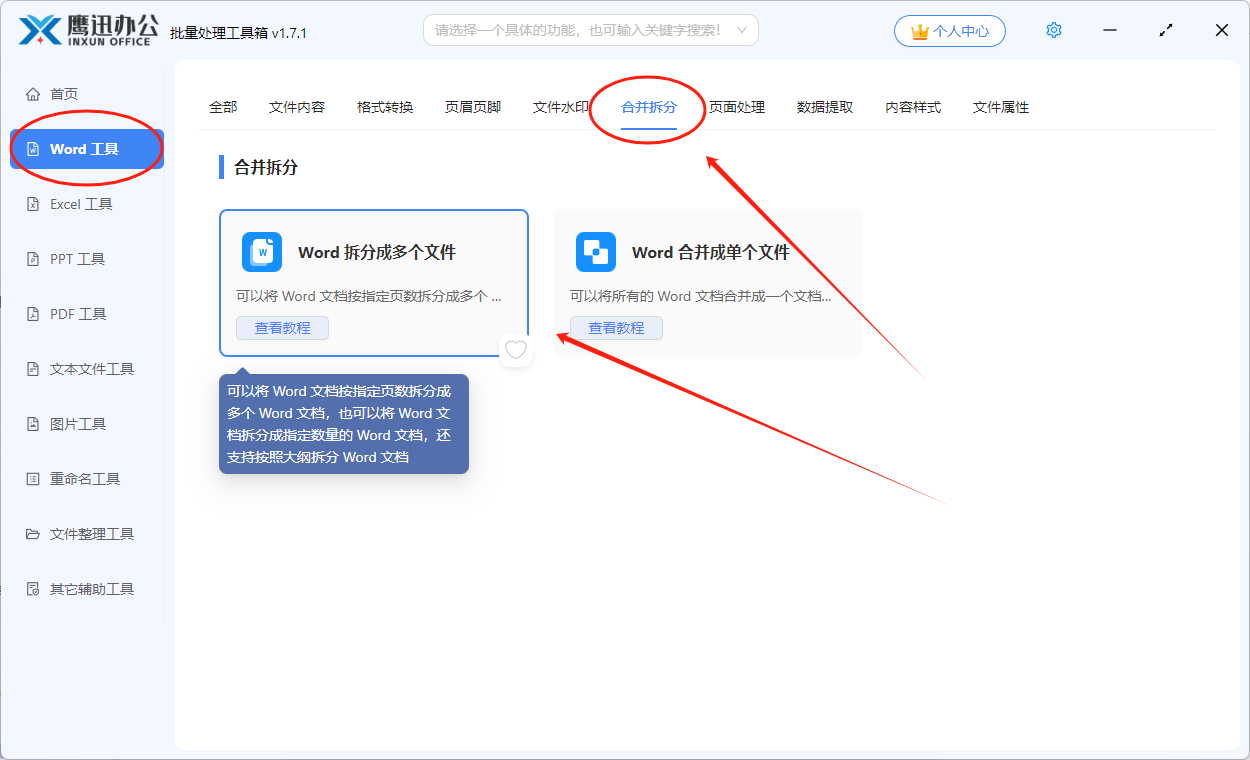
Task: Expand the function search dropdown arrow
Action: tap(741, 31)
